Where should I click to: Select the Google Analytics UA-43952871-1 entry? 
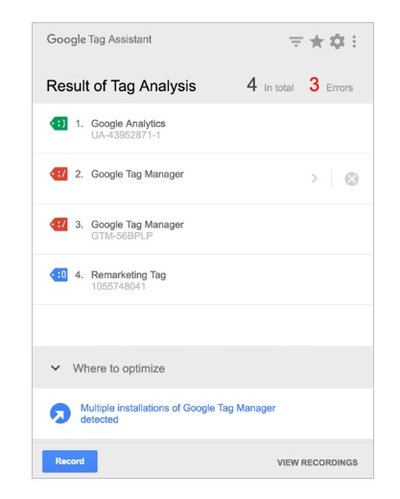[203, 128]
